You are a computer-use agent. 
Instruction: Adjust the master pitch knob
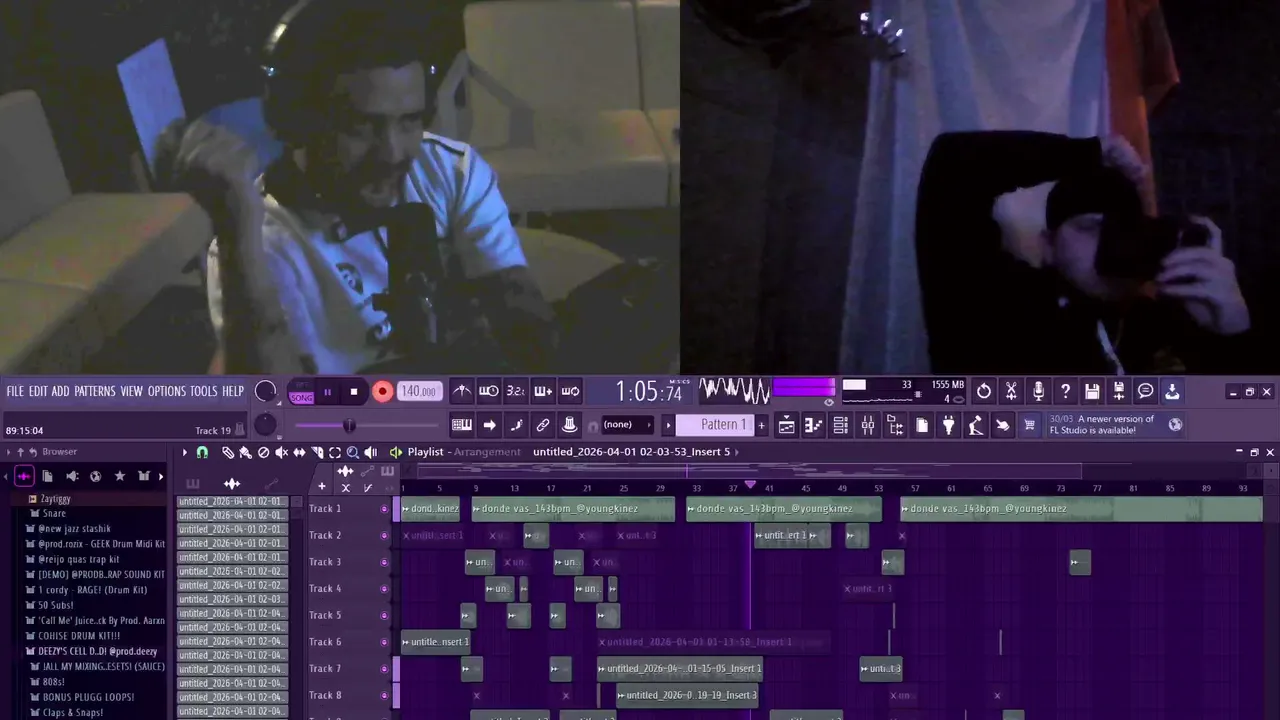click(265, 425)
